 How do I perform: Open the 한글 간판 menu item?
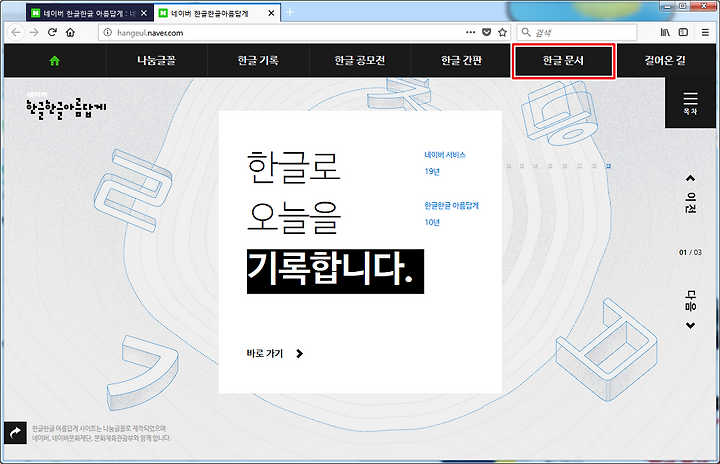coord(461,60)
